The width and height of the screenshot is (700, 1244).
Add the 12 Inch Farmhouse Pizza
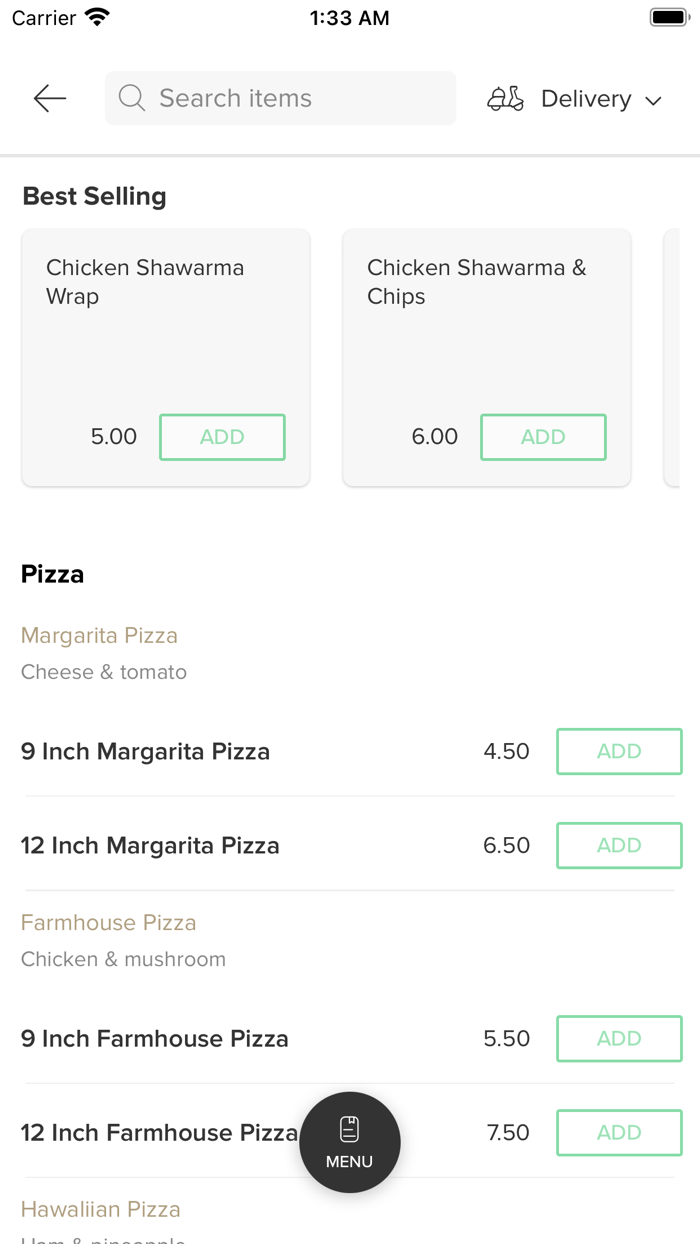pyautogui.click(x=619, y=1132)
